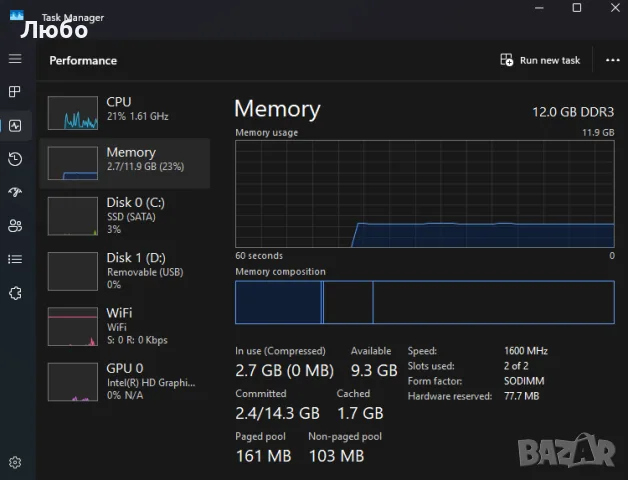
Task: Open the Startup apps page icon
Action: pos(15,192)
